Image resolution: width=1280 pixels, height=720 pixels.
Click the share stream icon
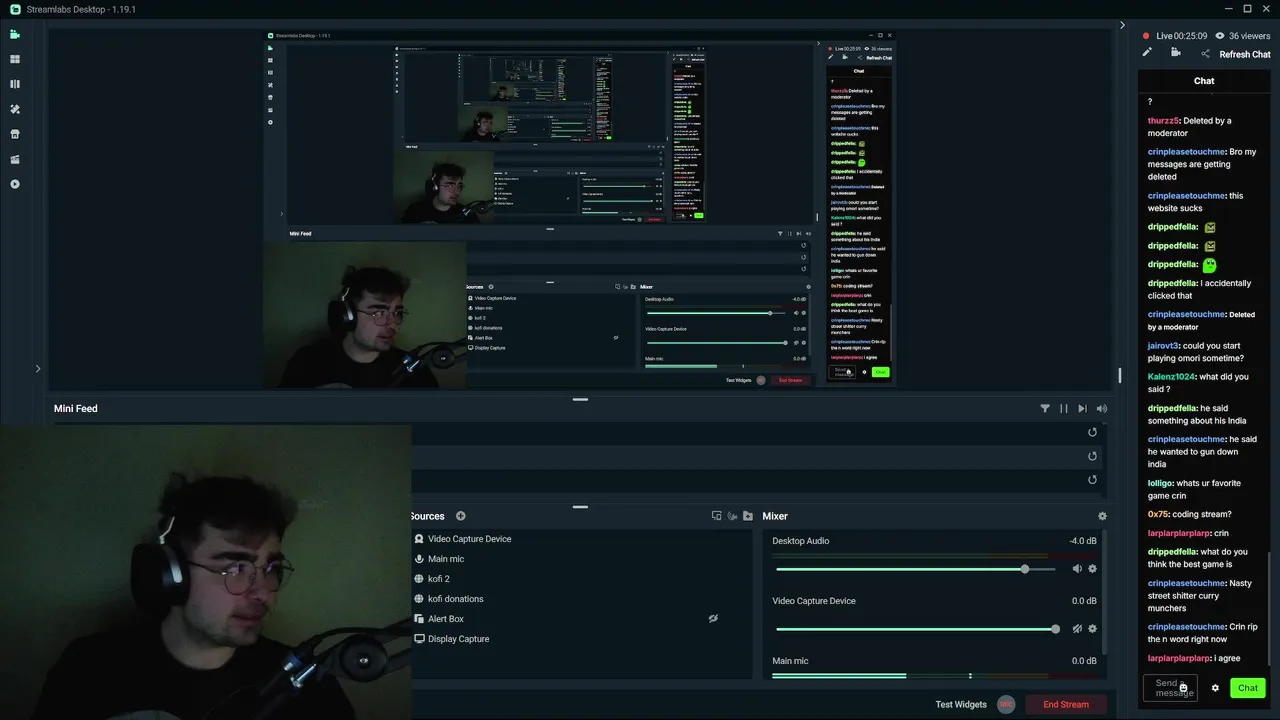click(x=1205, y=54)
